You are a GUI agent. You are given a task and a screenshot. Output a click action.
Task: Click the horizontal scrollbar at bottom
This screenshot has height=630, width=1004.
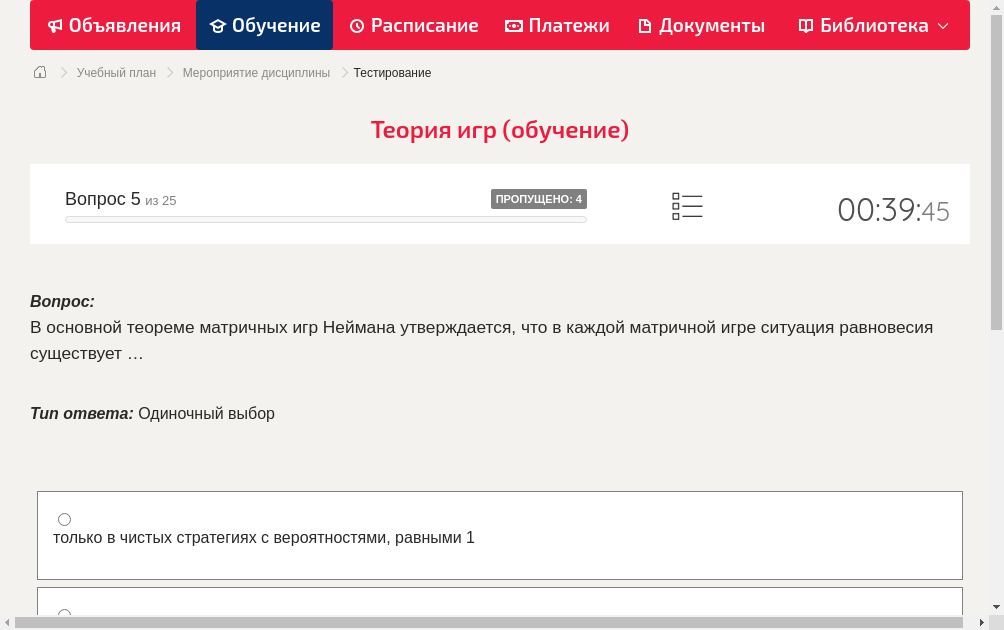coord(488,623)
